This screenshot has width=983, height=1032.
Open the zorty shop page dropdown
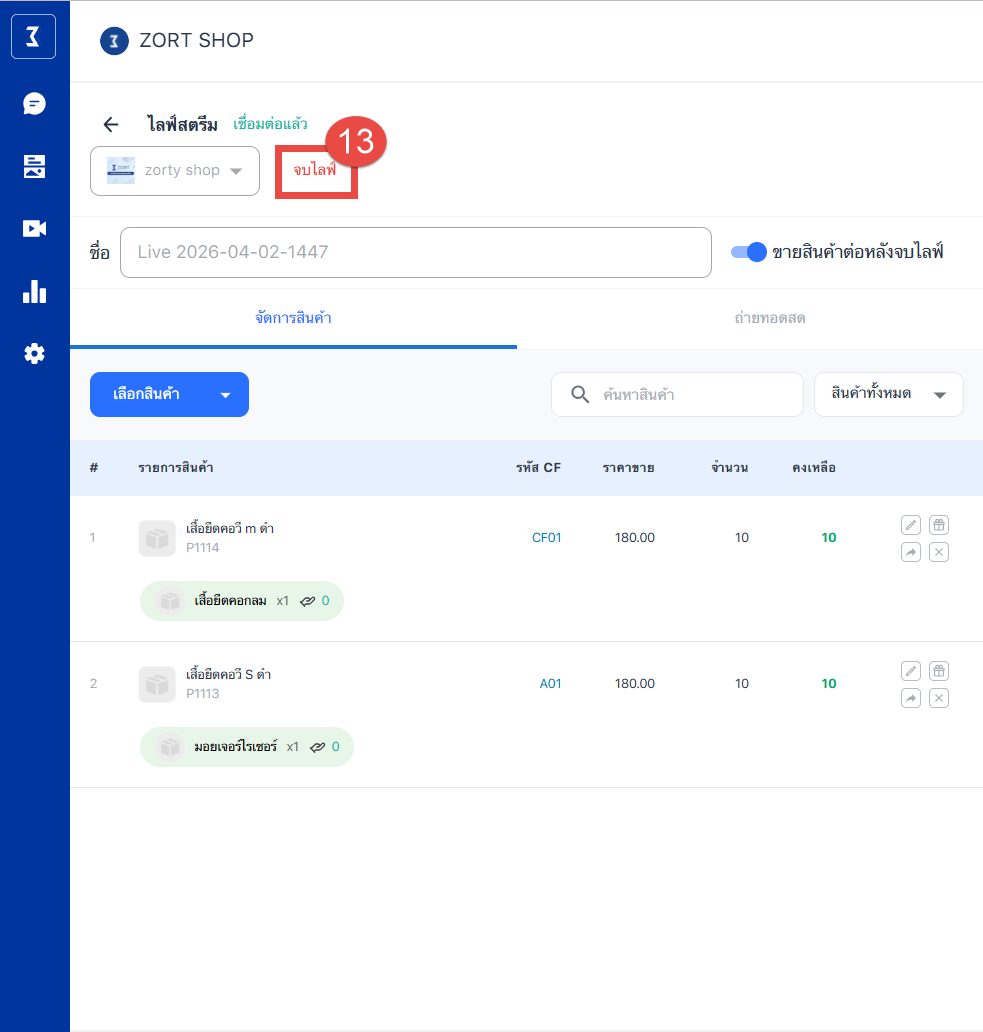[x=175, y=171]
